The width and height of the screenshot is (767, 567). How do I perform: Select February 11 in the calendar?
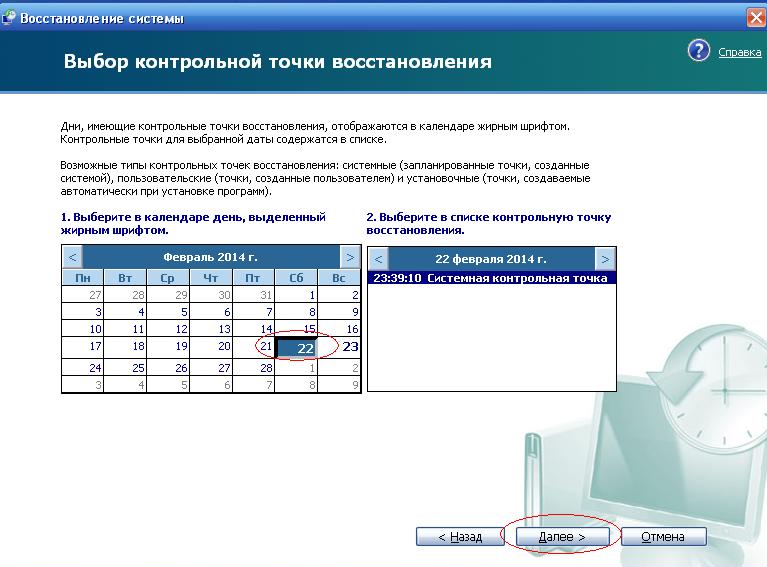125,328
